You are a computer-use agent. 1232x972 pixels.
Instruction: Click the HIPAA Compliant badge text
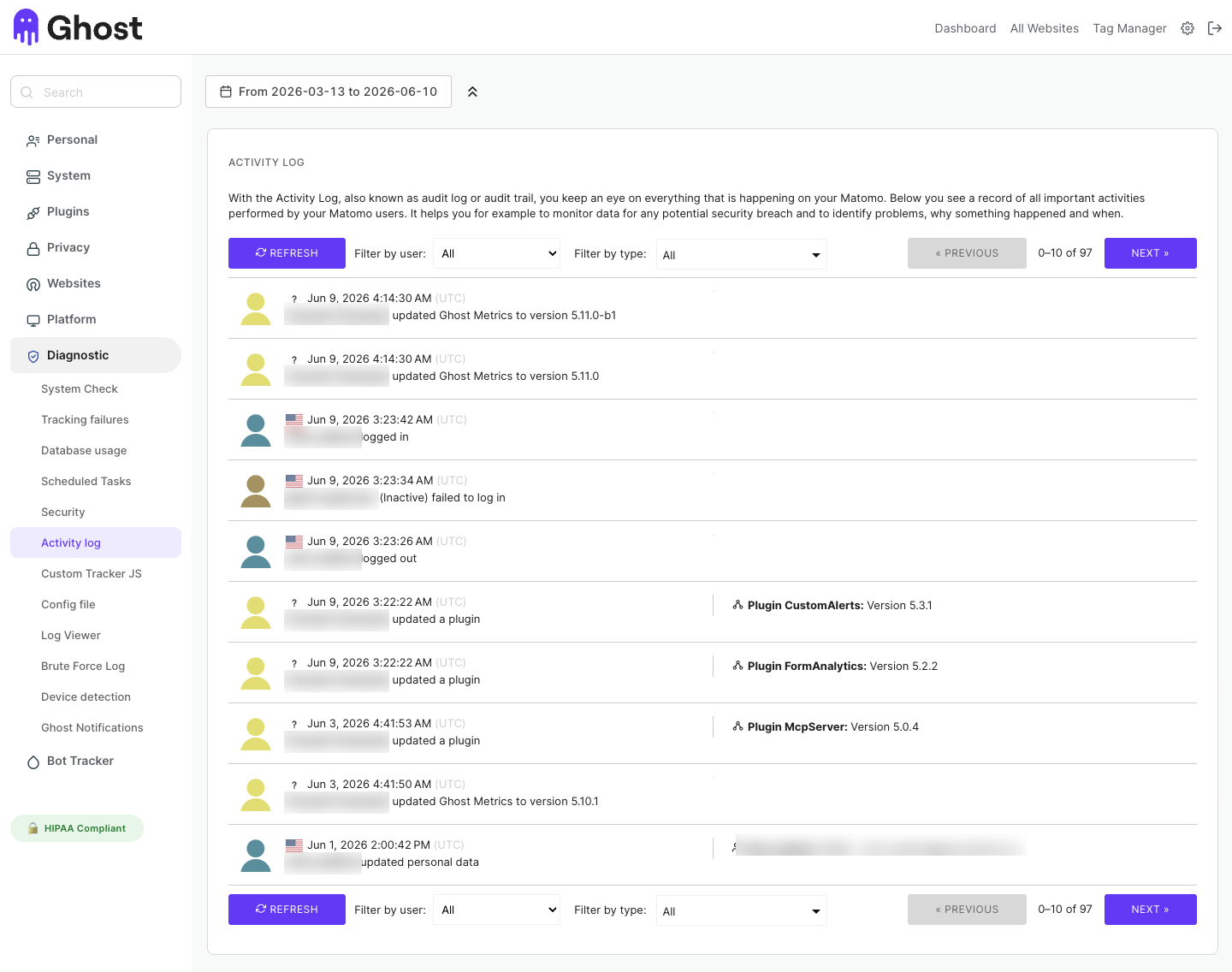[85, 828]
